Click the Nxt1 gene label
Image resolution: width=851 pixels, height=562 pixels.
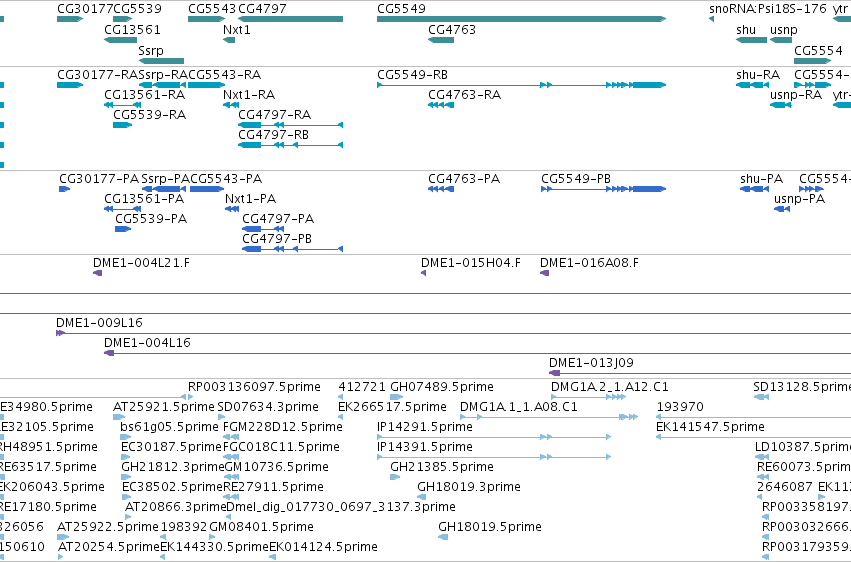pos(237,29)
